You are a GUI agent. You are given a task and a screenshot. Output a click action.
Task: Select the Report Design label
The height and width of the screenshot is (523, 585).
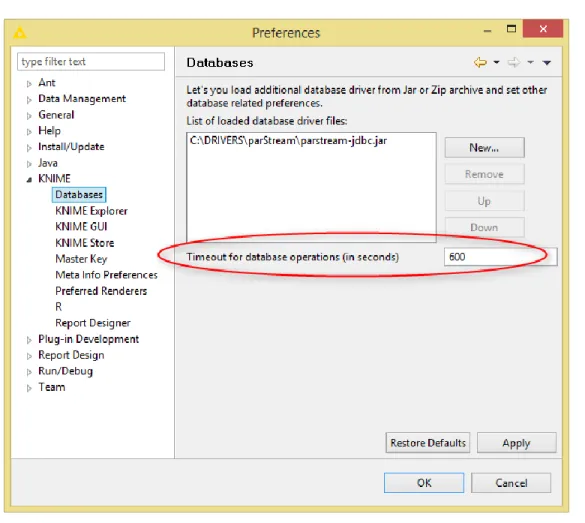71,355
